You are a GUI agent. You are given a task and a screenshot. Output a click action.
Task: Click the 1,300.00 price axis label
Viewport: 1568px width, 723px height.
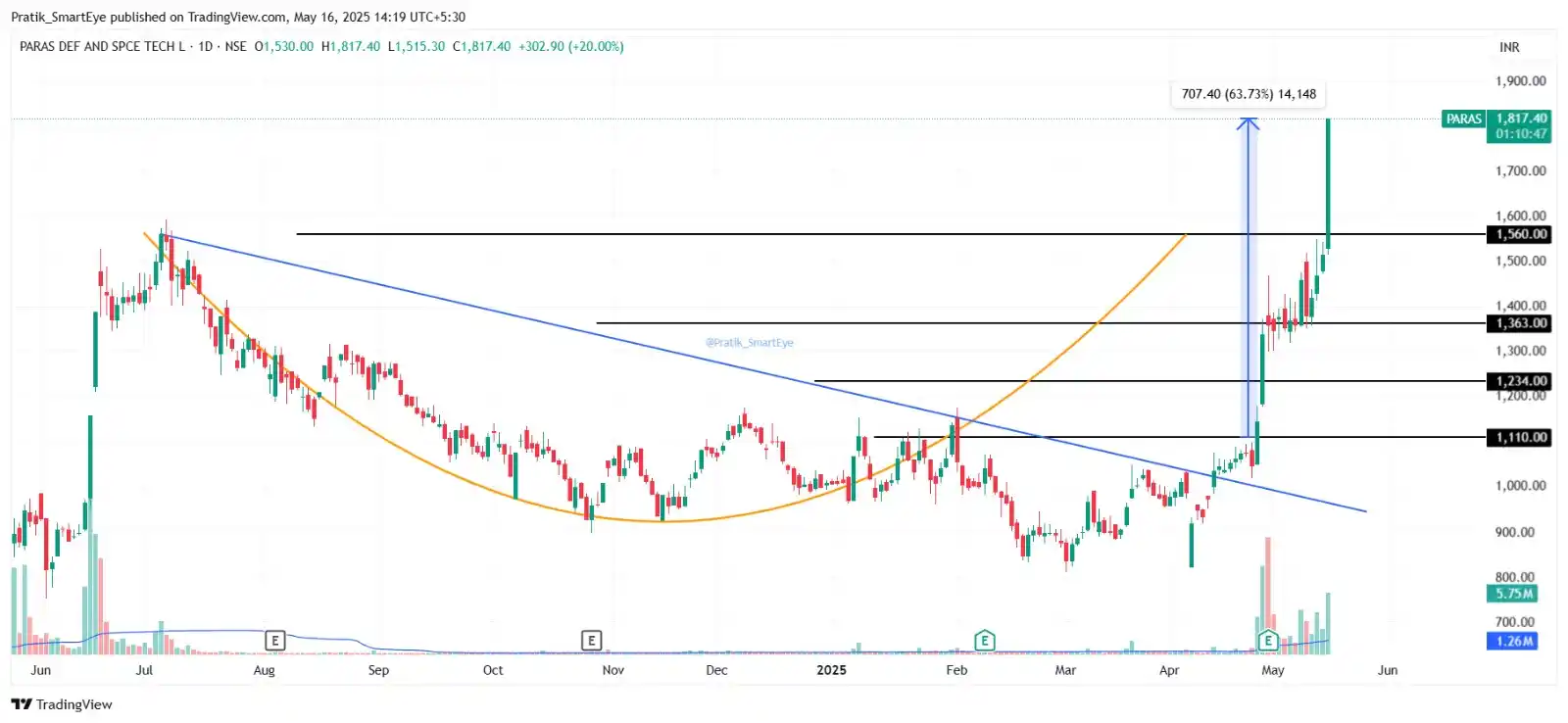pyautogui.click(x=1521, y=351)
